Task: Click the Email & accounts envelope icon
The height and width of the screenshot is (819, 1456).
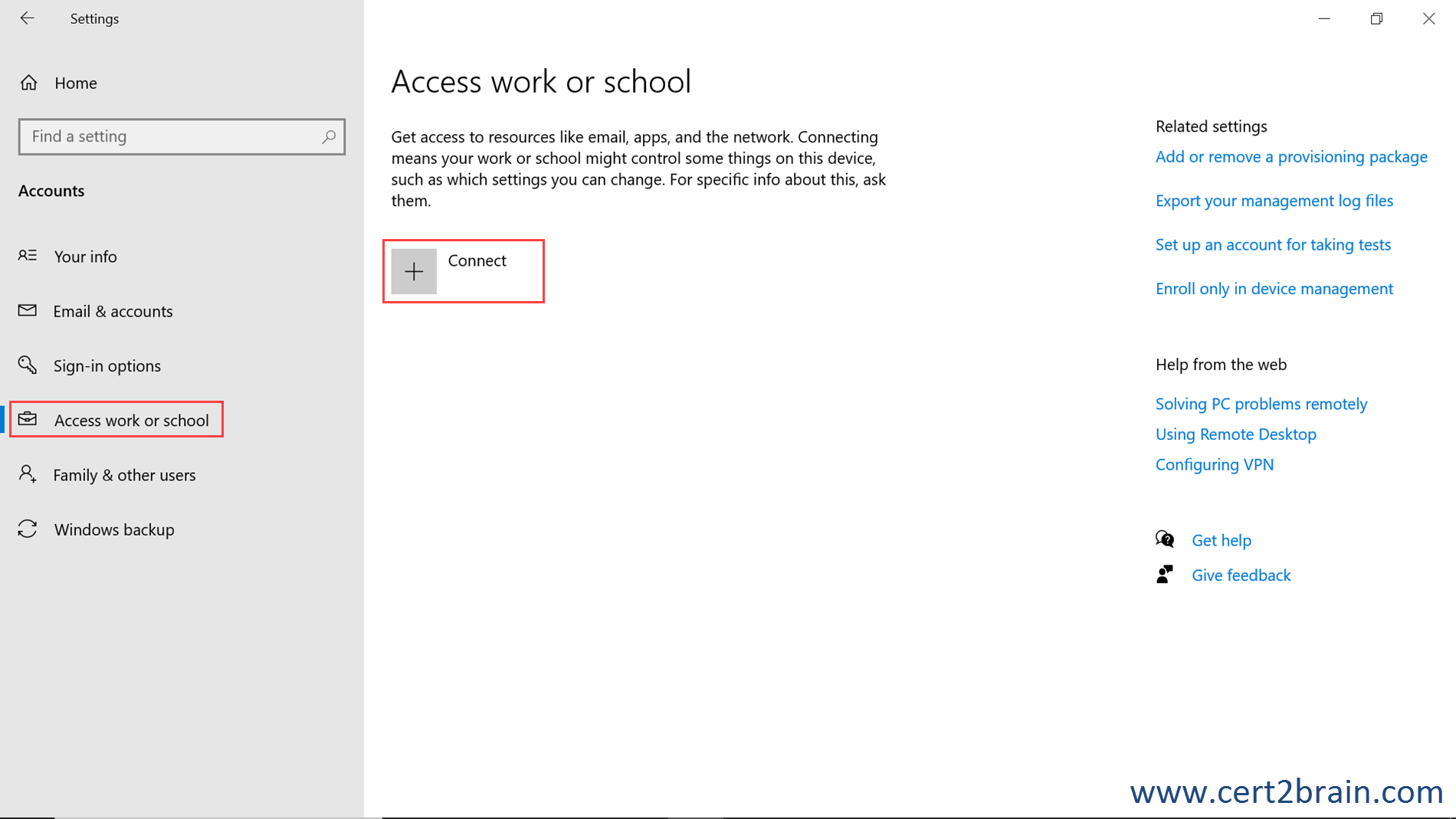Action: [x=28, y=310]
